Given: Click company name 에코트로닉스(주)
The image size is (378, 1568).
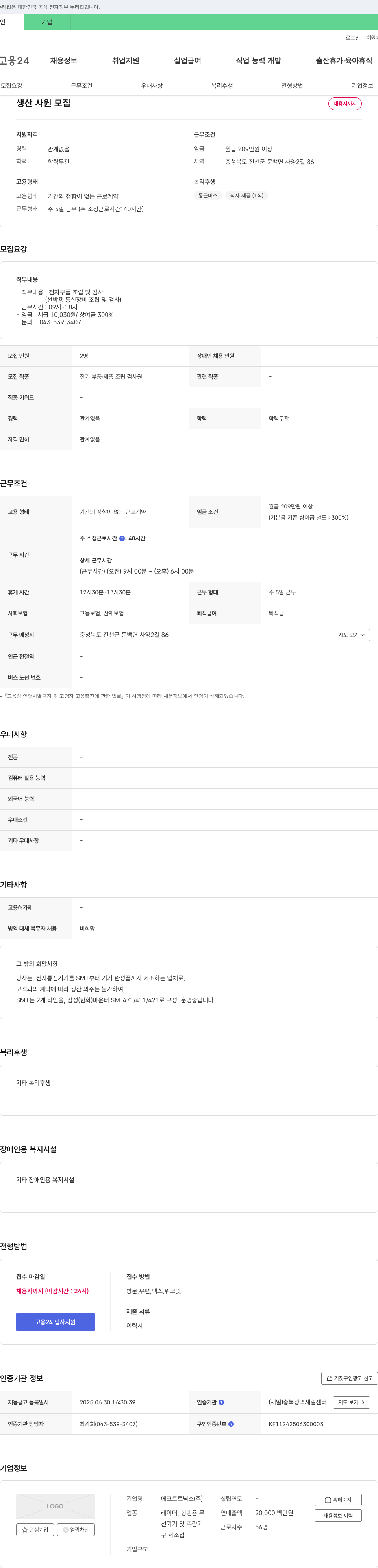Looking at the screenshot, I should (182, 1499).
